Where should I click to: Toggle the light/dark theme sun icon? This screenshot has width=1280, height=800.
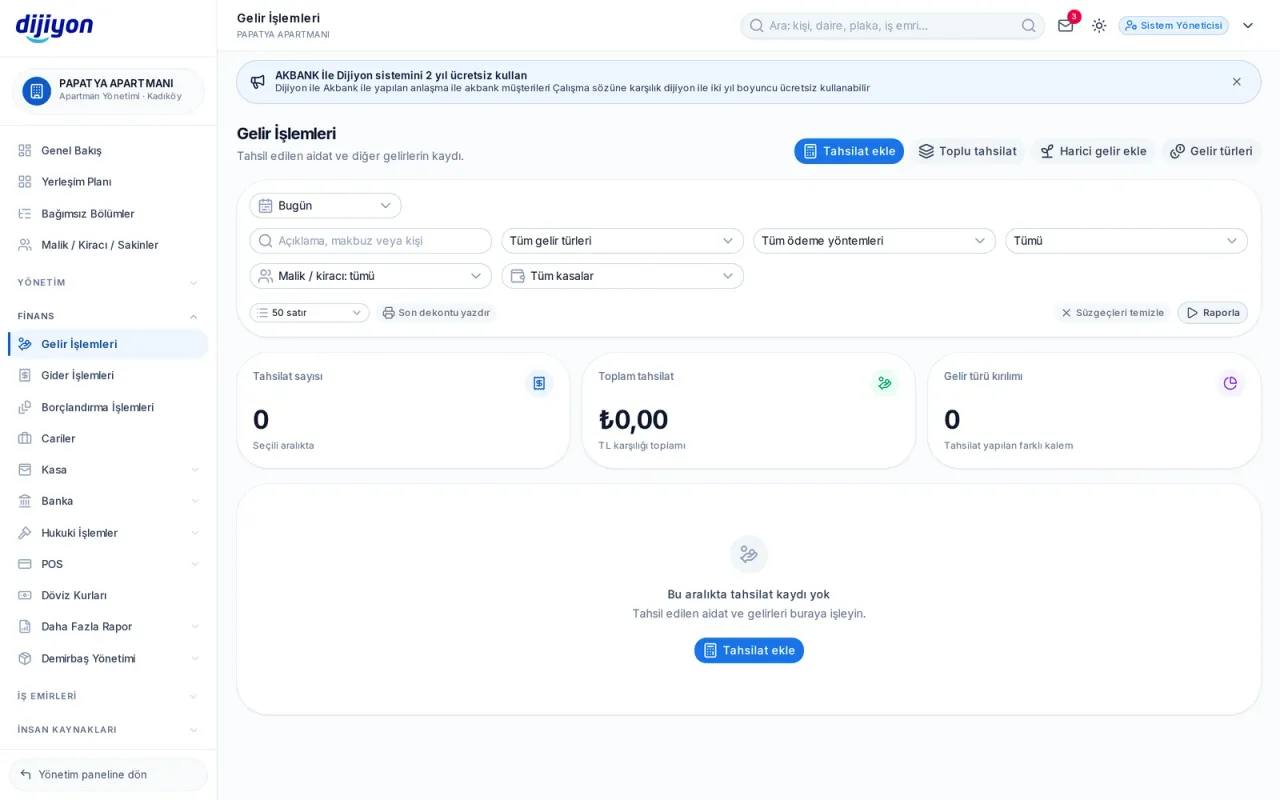coord(1099,25)
